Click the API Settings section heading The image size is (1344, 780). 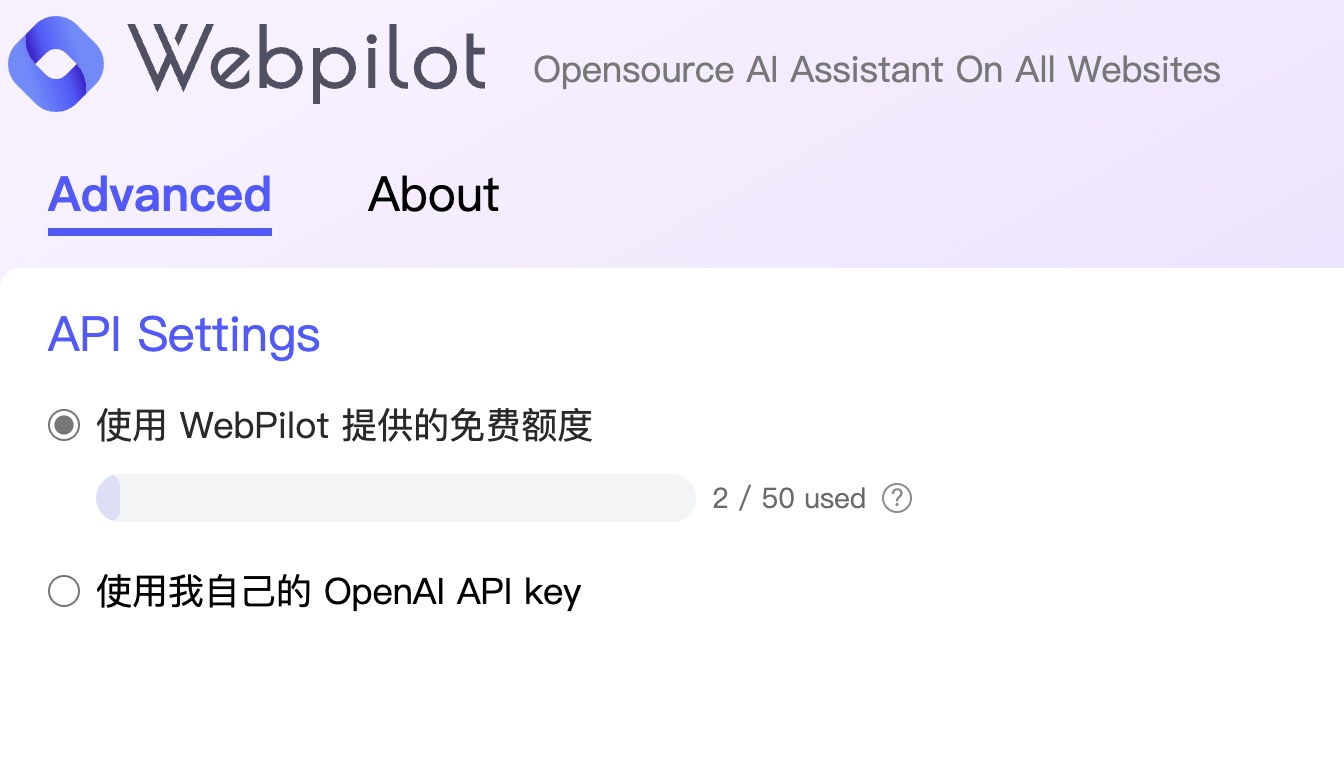[x=184, y=334]
